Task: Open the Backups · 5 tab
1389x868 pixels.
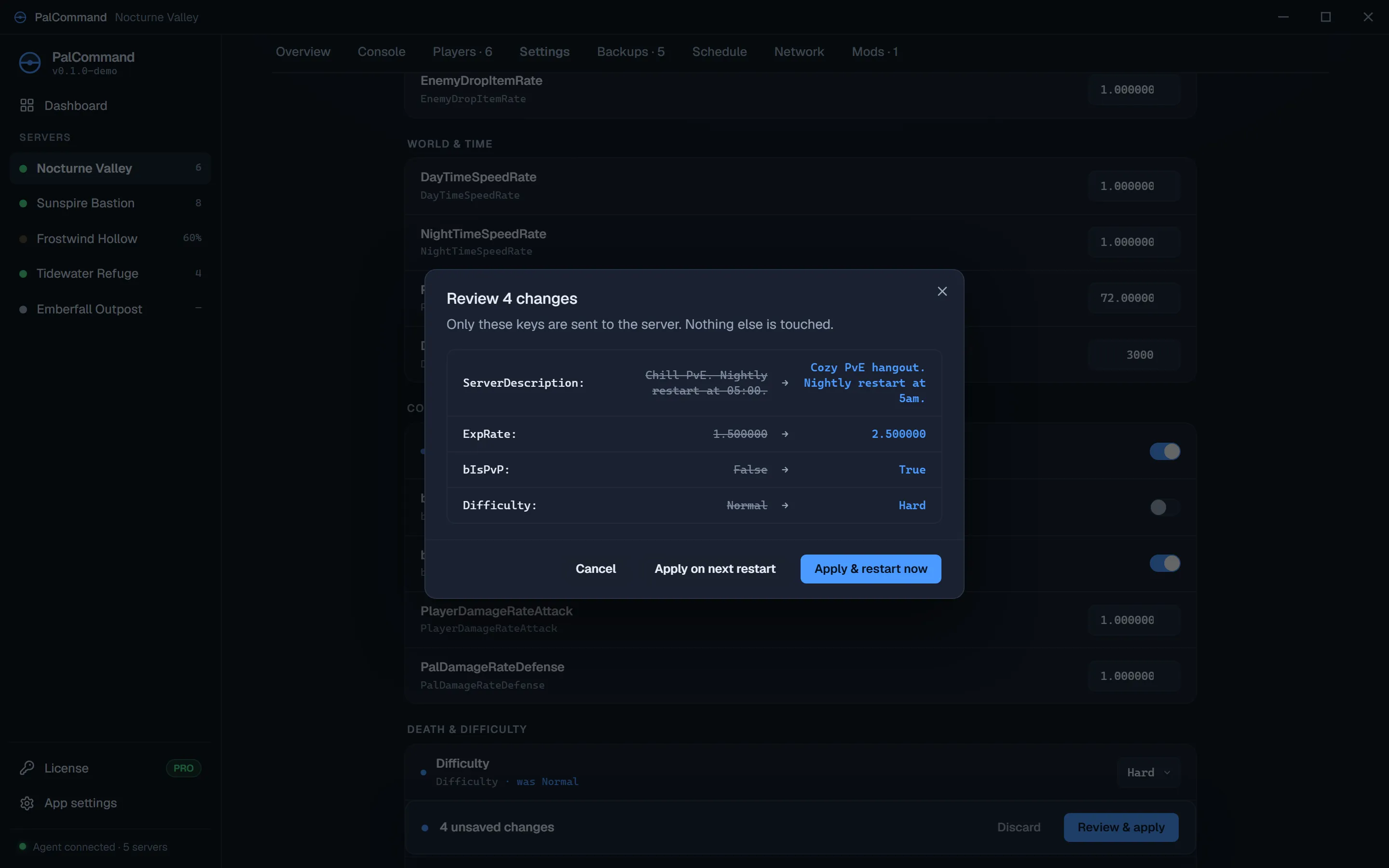Action: click(x=631, y=52)
